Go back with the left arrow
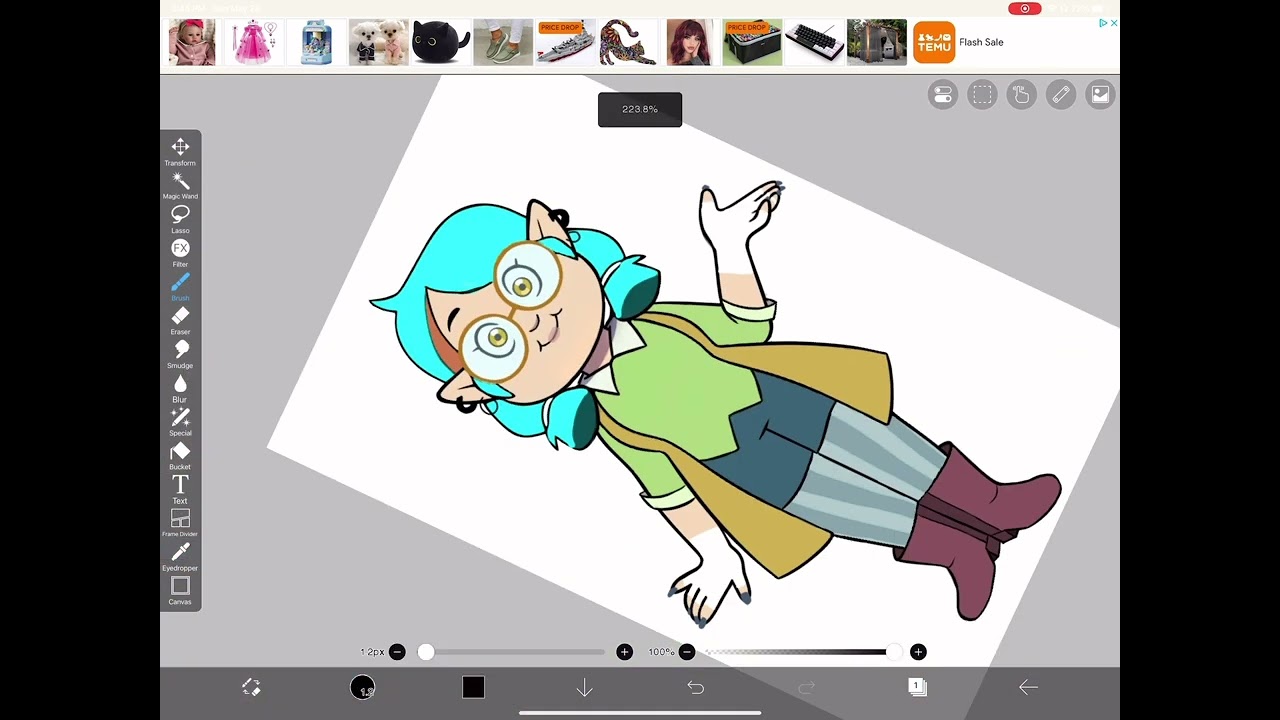 pyautogui.click(x=1028, y=687)
